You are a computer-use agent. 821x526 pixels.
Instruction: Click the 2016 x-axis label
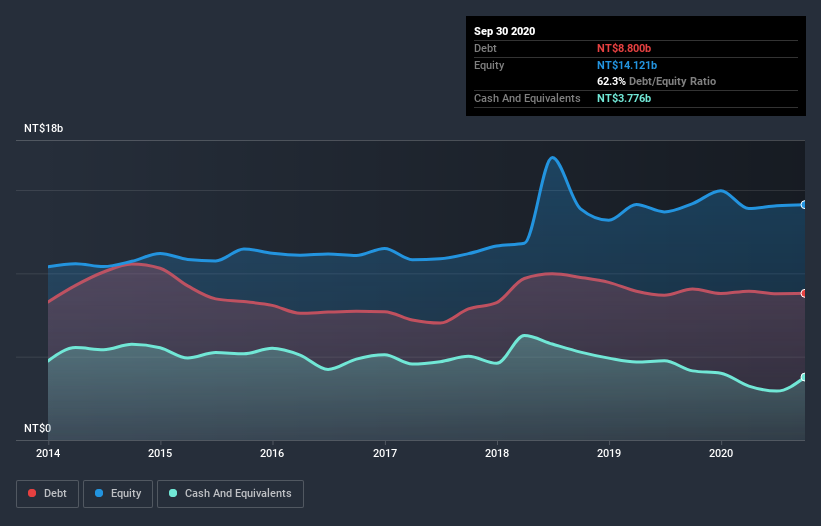[x=272, y=453]
